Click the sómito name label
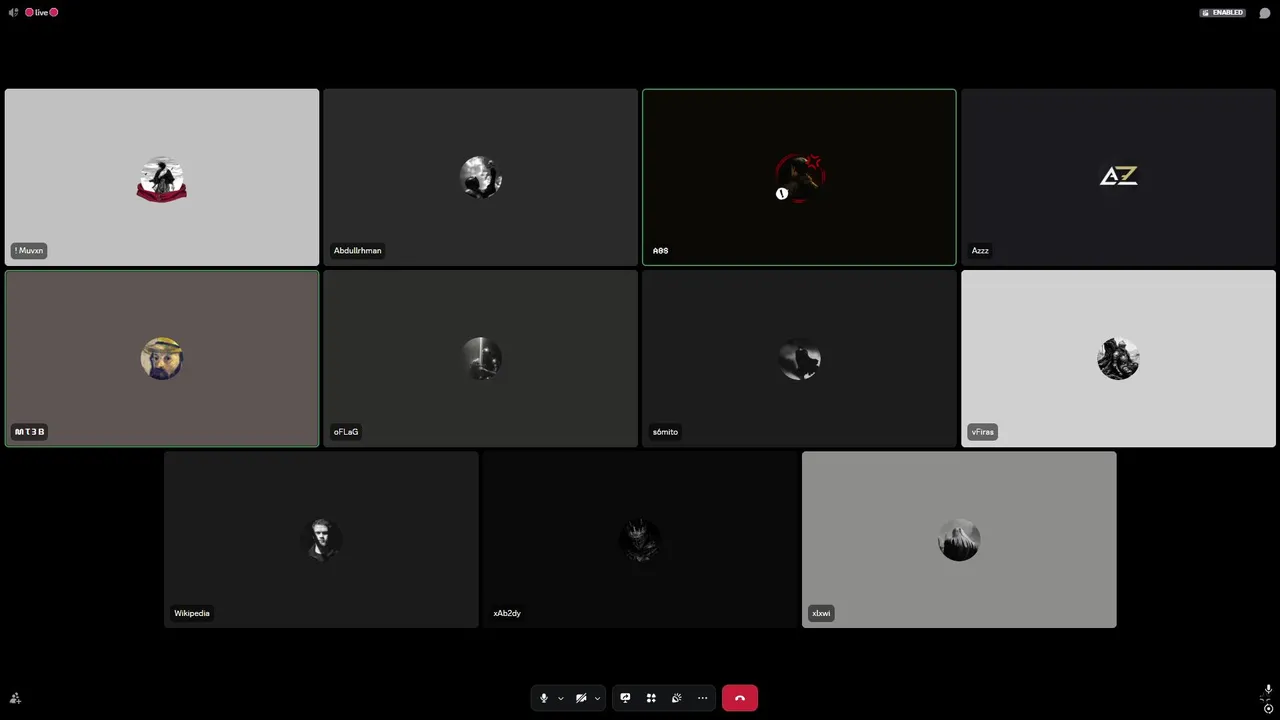The image size is (1280, 720). 665,432
